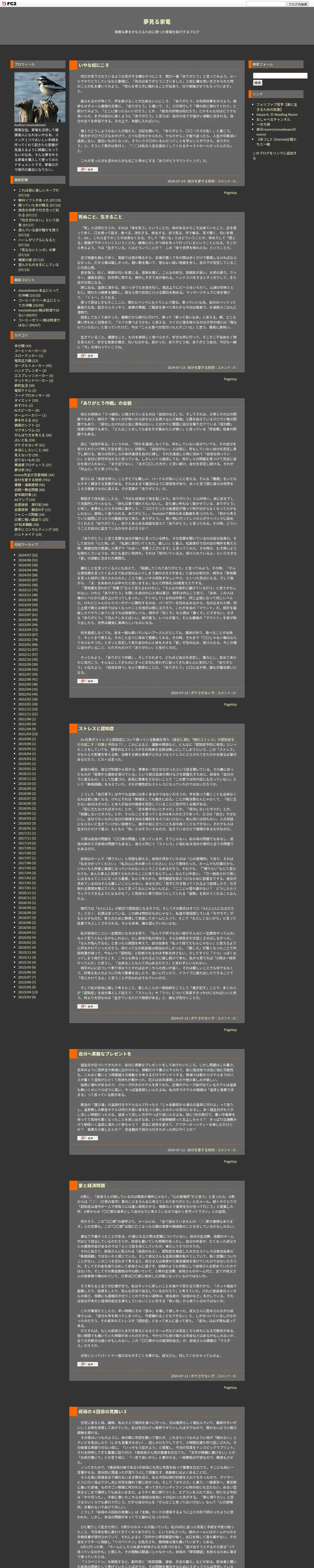
Task: Open monthly archive 2024/06 (51)
Action: tap(27, 560)
